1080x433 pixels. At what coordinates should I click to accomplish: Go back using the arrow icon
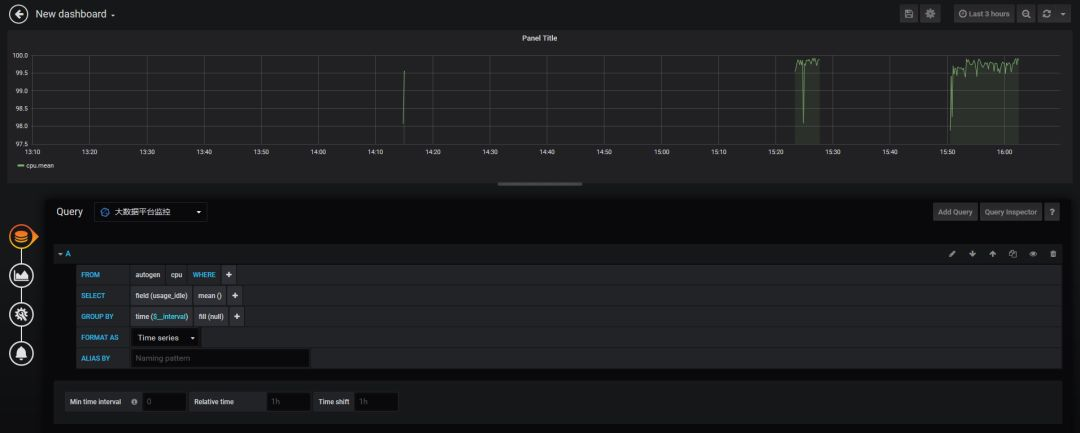tap(19, 14)
